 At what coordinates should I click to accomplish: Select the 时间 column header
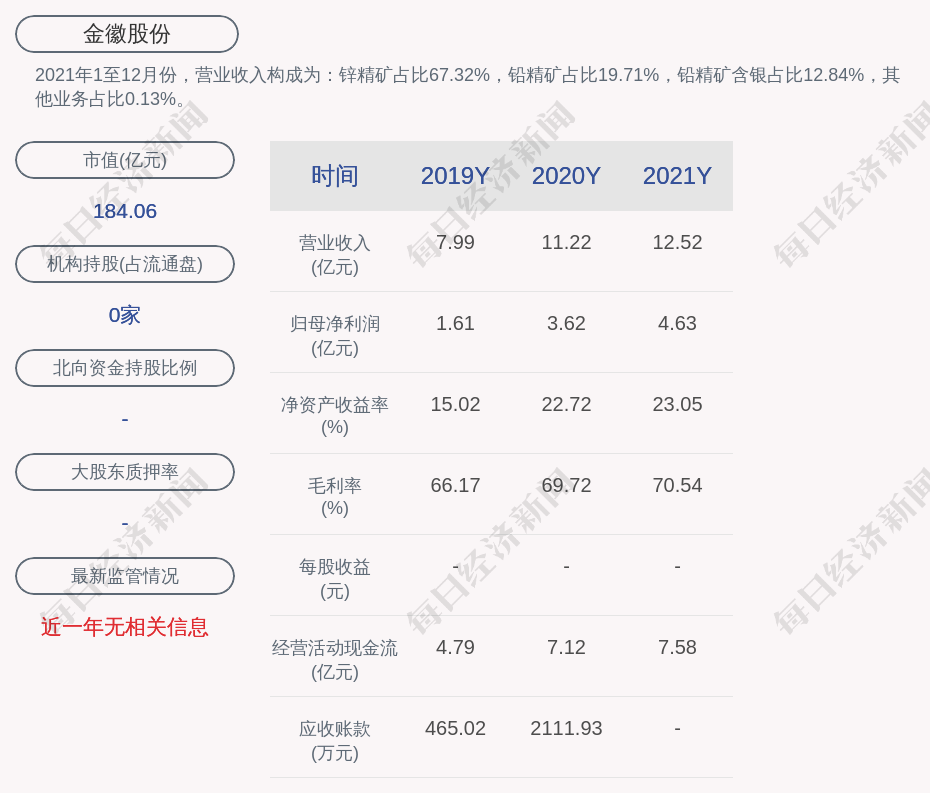335,176
